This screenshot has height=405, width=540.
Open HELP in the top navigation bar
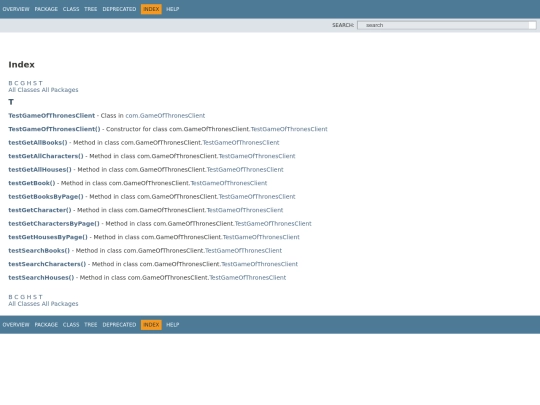pos(173,9)
